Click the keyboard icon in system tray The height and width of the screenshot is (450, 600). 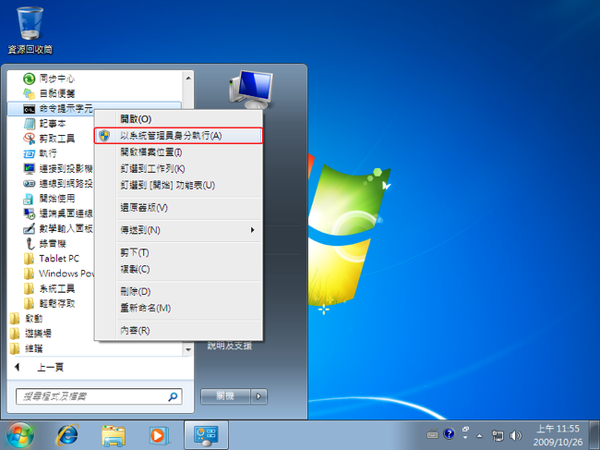click(432, 434)
